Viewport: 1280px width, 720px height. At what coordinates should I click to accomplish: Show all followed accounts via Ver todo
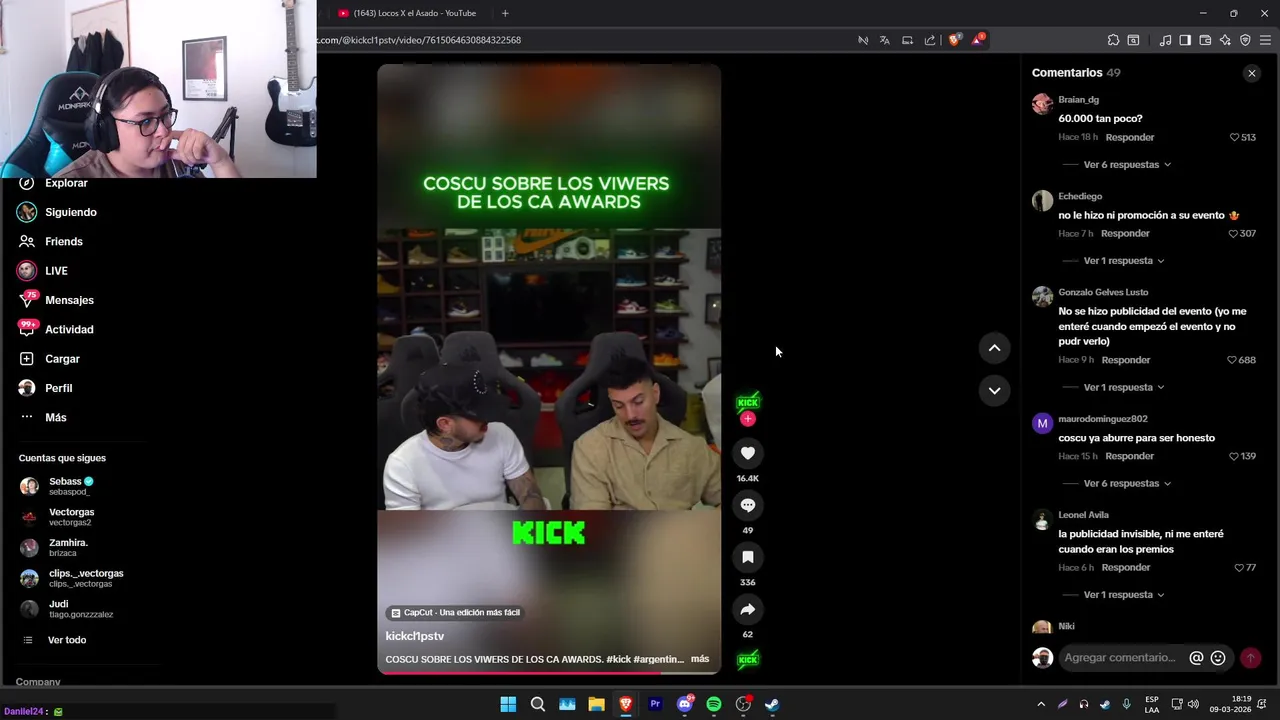point(67,640)
